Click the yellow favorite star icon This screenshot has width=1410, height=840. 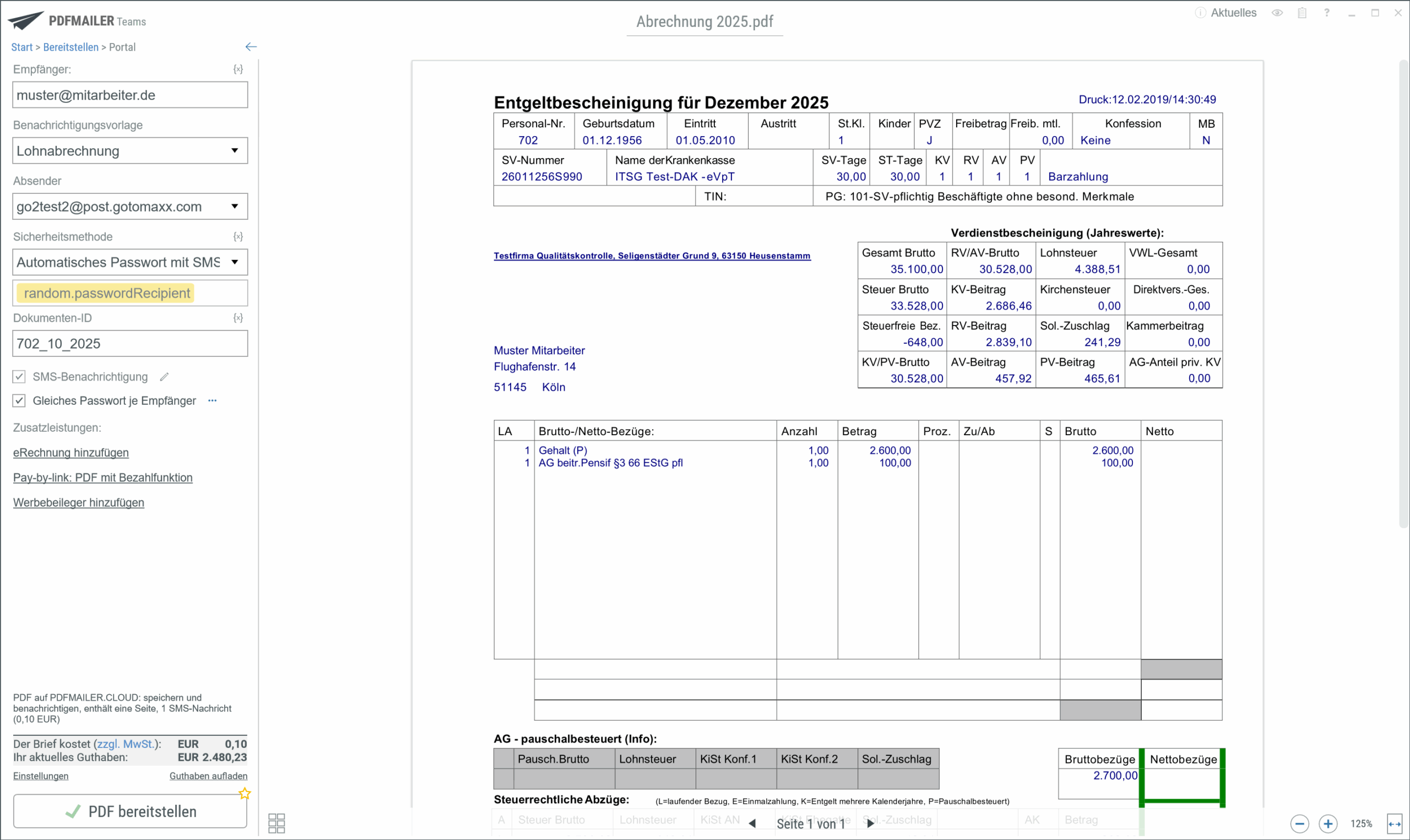pos(245,794)
